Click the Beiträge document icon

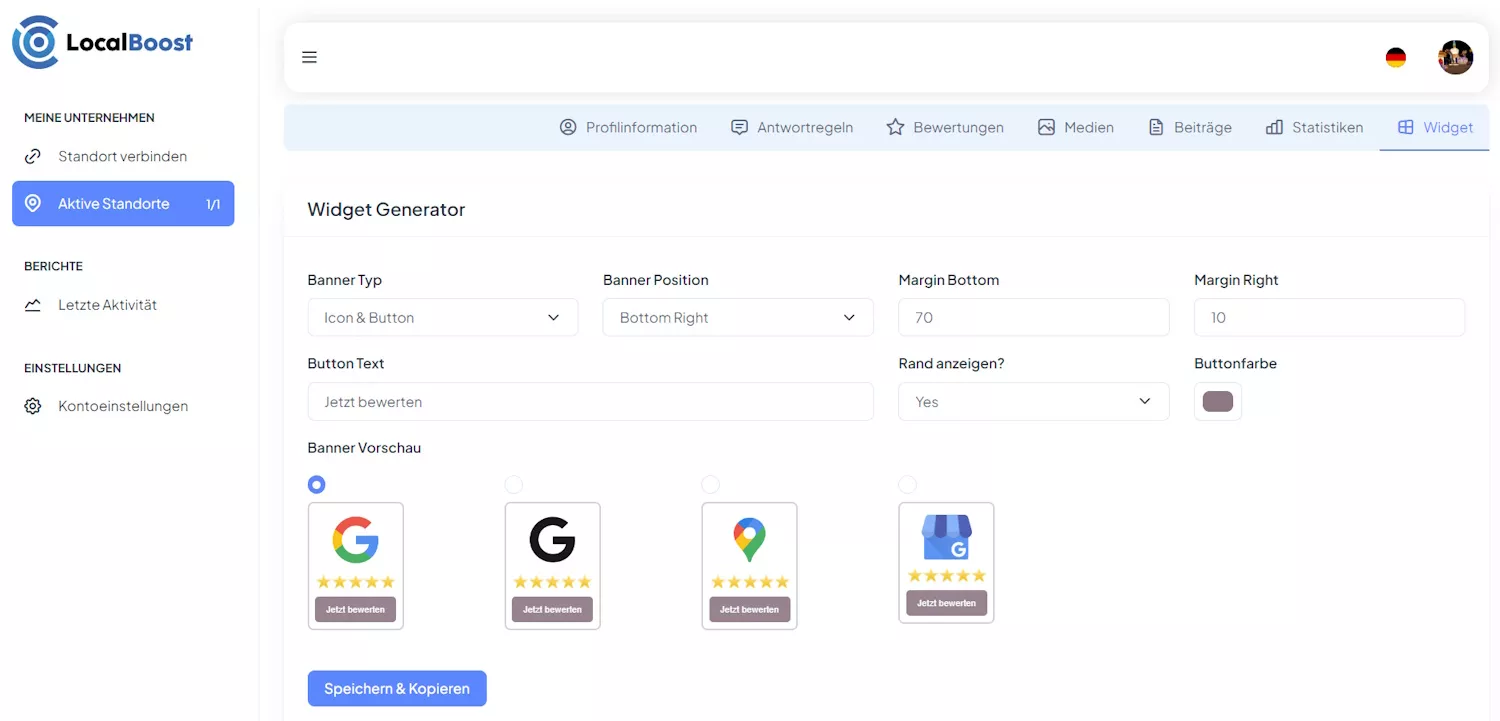1156,127
